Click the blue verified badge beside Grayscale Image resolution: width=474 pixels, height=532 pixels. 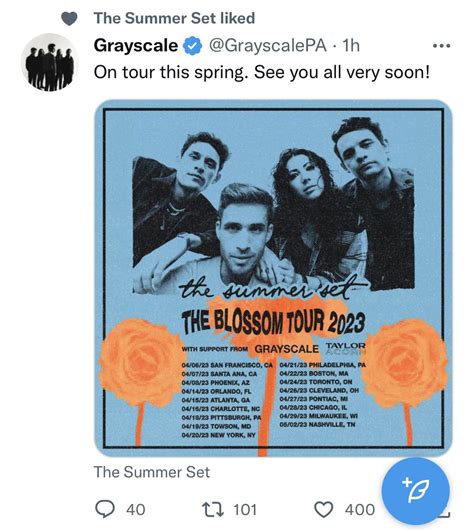[193, 45]
